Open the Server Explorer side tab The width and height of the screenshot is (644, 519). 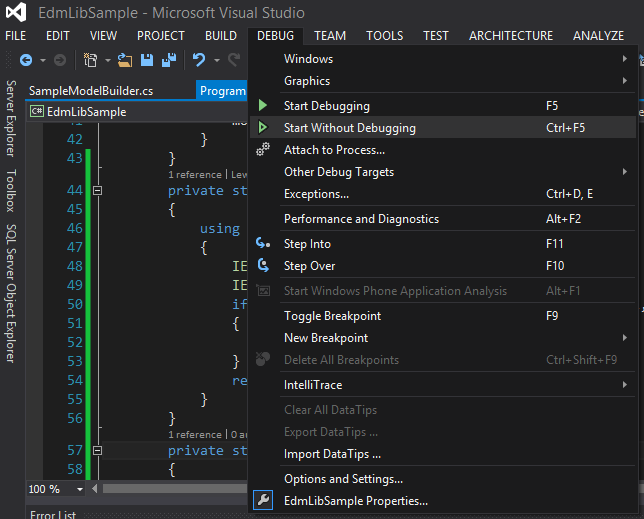point(11,118)
